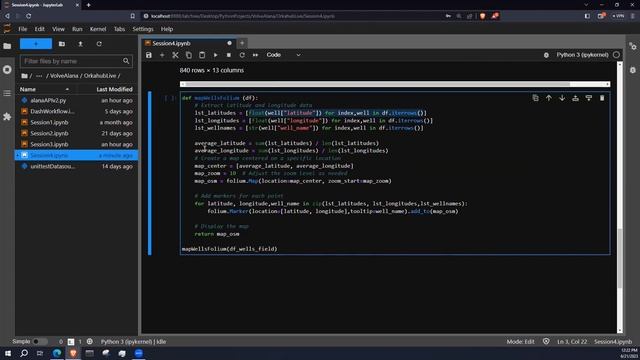Open the View menu
The height and width of the screenshot is (360, 640).
click(x=58, y=29)
